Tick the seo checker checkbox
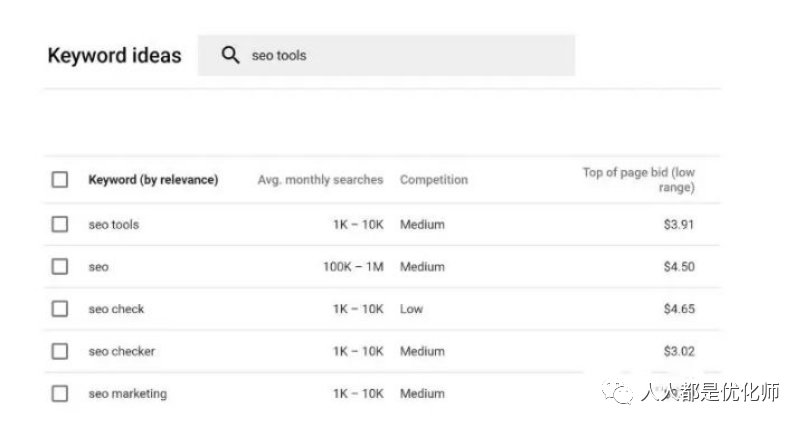Image resolution: width=805 pixels, height=427 pixels. click(x=60, y=351)
